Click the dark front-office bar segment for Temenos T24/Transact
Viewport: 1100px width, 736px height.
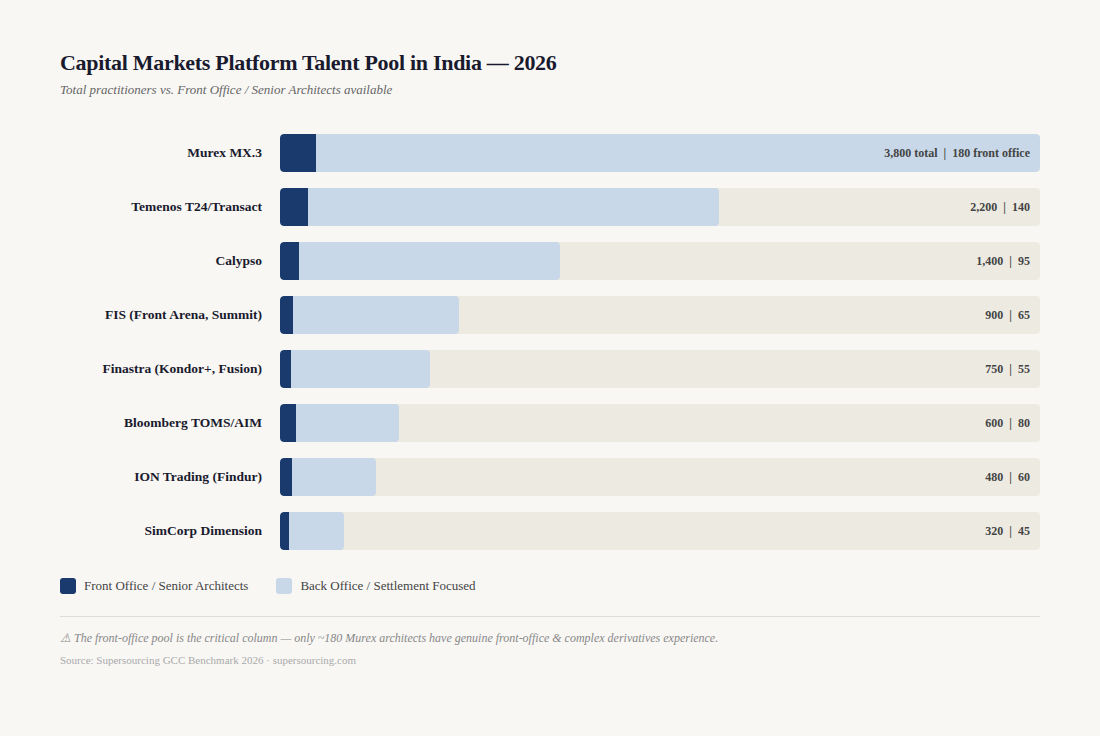pyautogui.click(x=294, y=207)
